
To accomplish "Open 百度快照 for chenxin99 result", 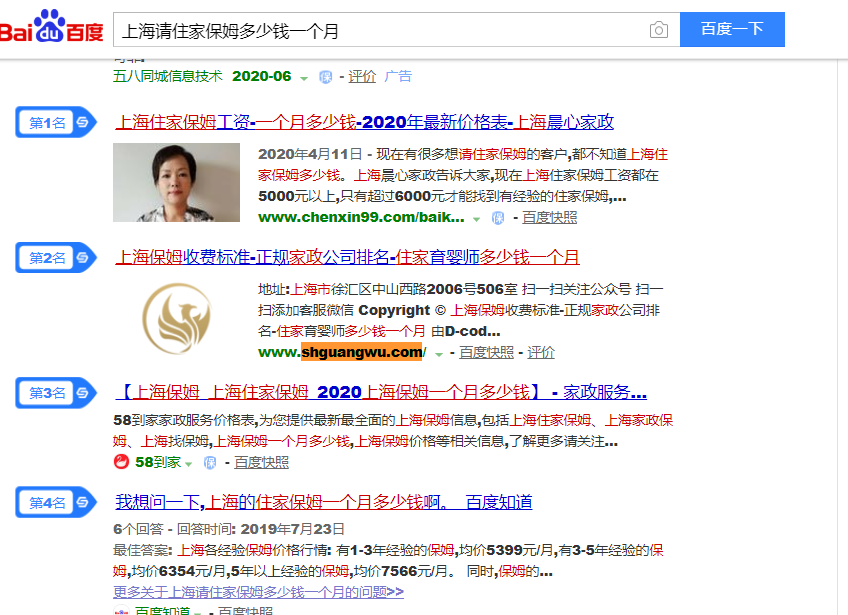I will (x=549, y=217).
